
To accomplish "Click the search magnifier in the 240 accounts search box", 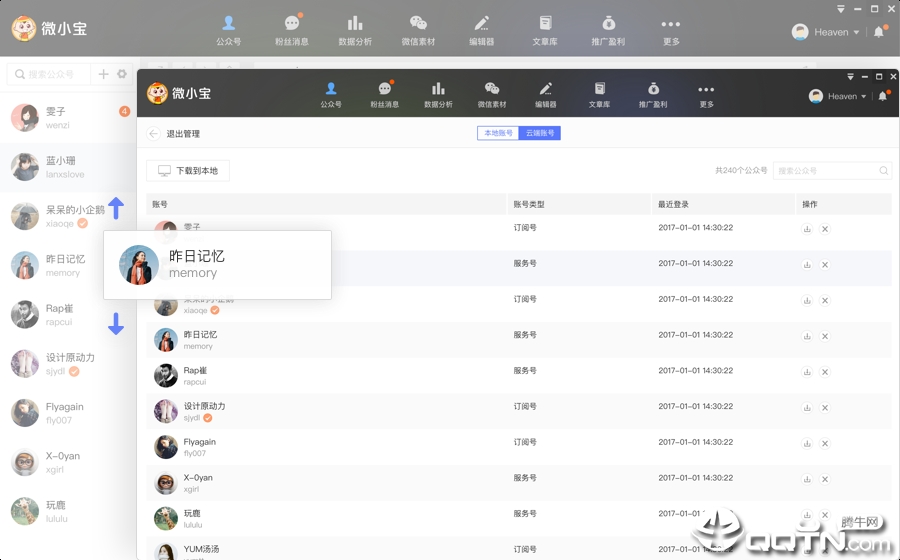I will pos(883,170).
